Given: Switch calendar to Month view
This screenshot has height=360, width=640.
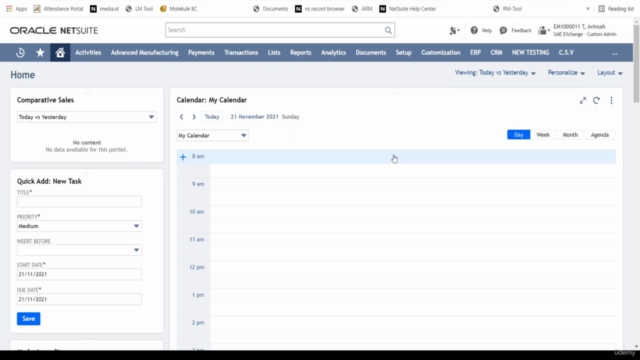Looking at the screenshot, I should (x=570, y=135).
